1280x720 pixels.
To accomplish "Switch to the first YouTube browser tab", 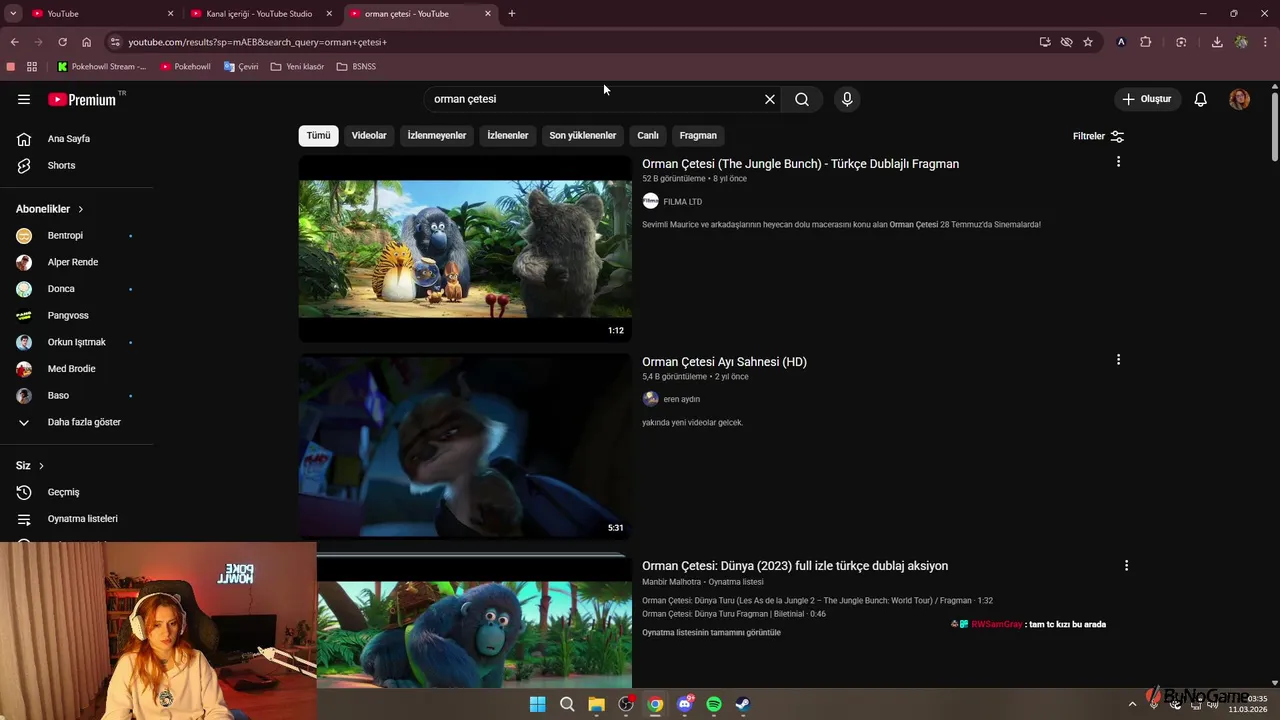I will [100, 14].
